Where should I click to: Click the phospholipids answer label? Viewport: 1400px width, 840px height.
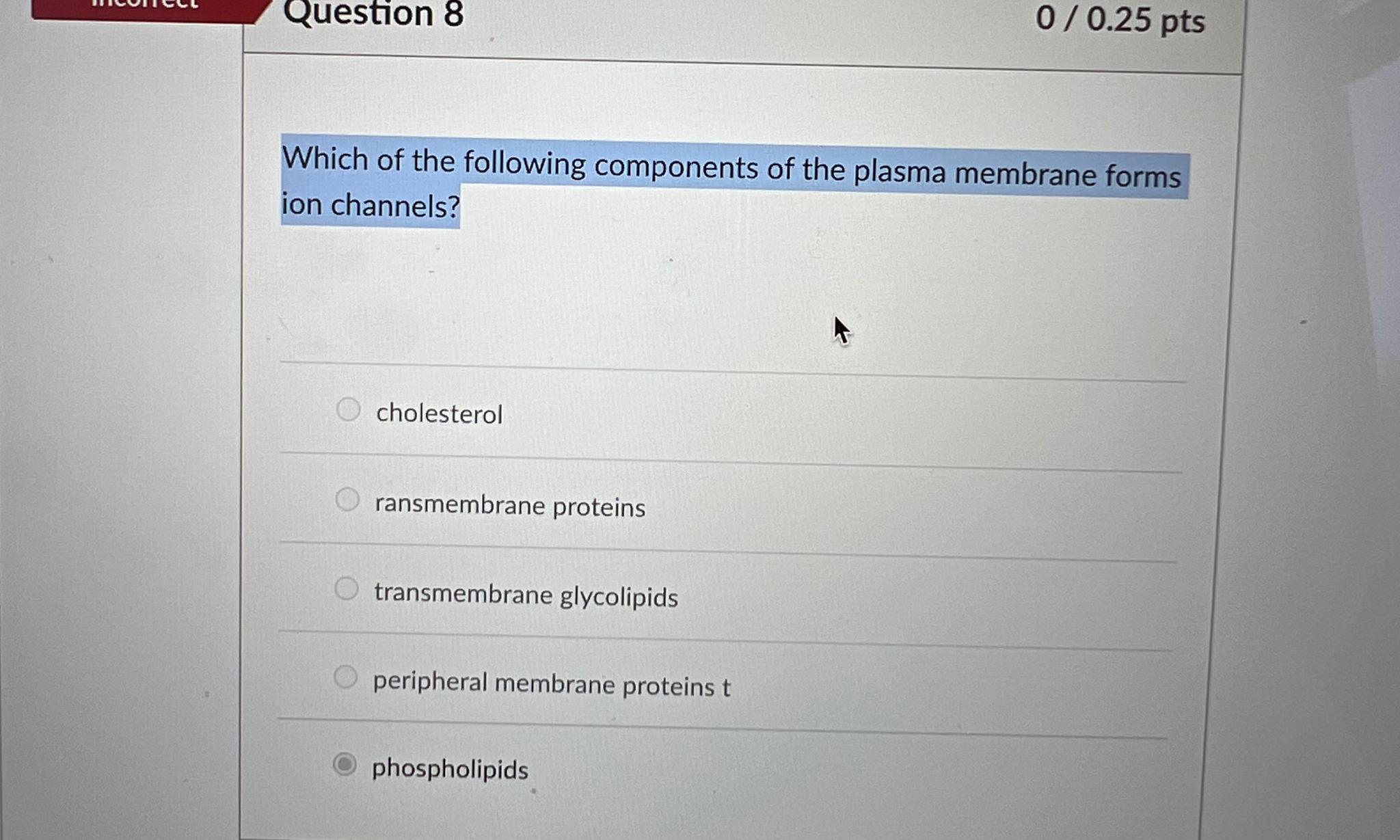point(450,769)
